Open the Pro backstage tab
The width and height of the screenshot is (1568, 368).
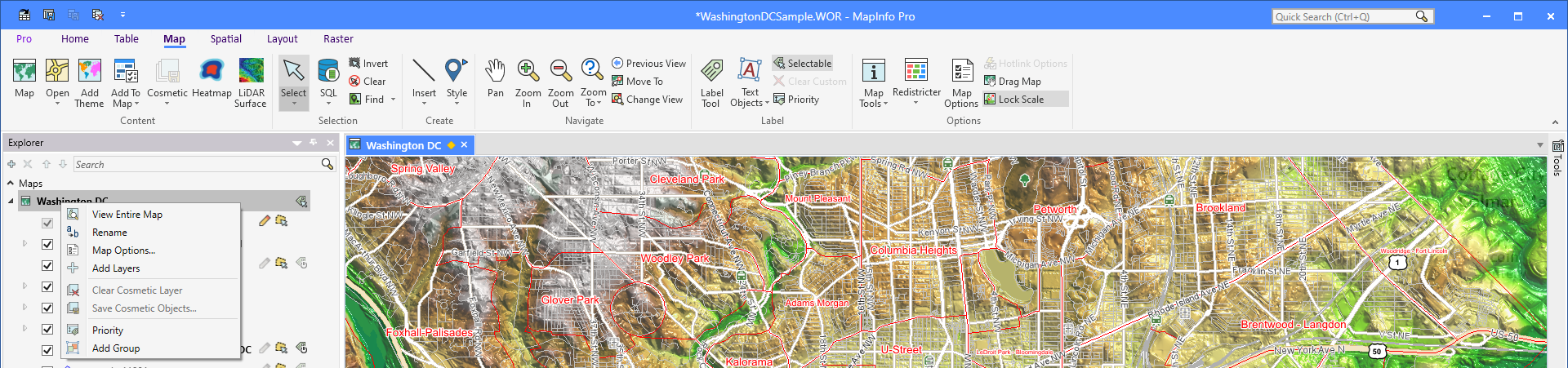point(24,39)
